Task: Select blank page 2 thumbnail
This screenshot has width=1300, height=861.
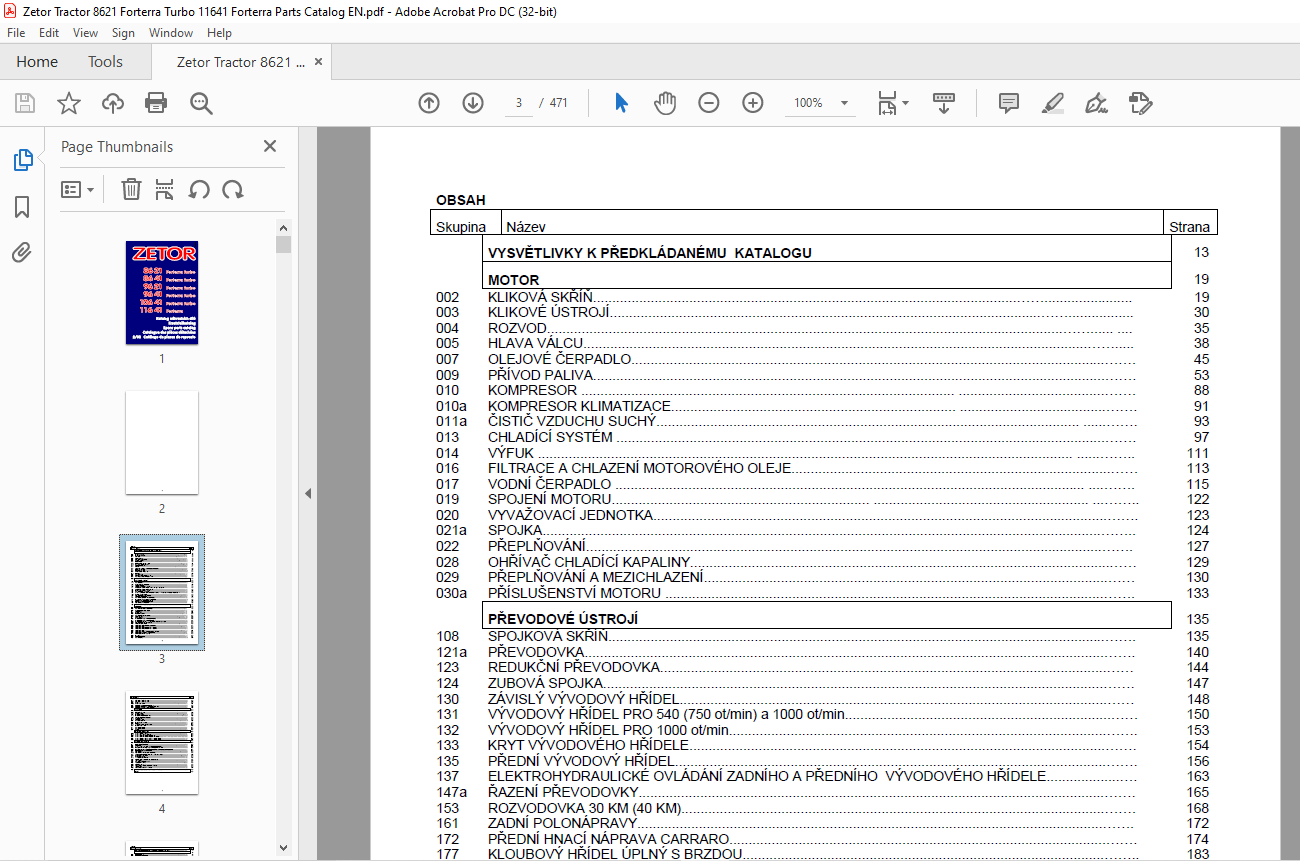Action: [x=162, y=442]
